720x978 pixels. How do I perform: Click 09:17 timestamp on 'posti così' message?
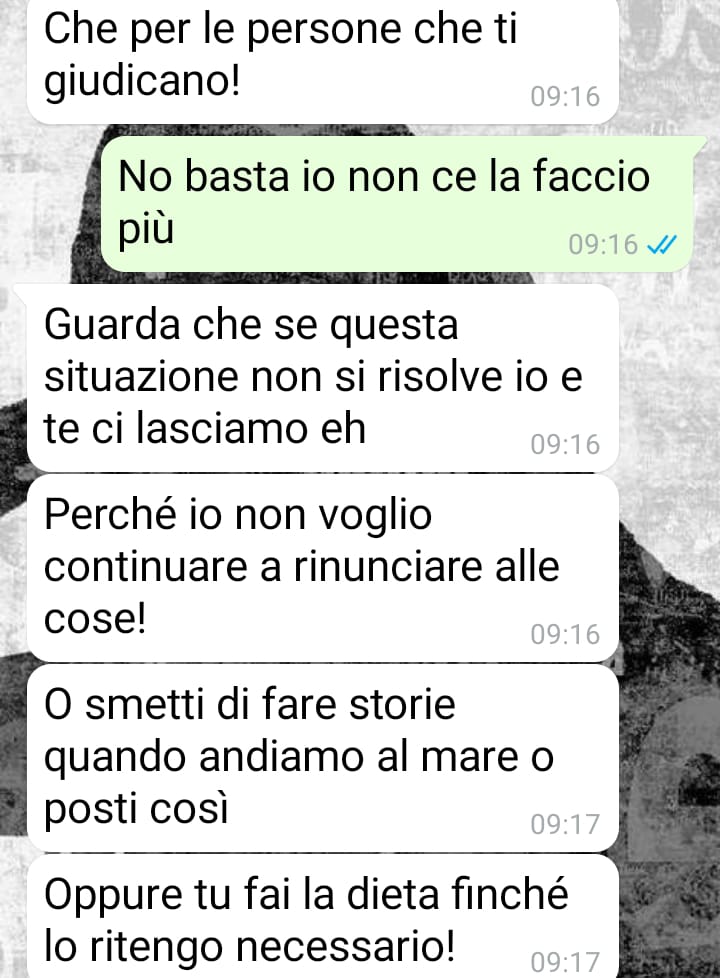(565, 825)
